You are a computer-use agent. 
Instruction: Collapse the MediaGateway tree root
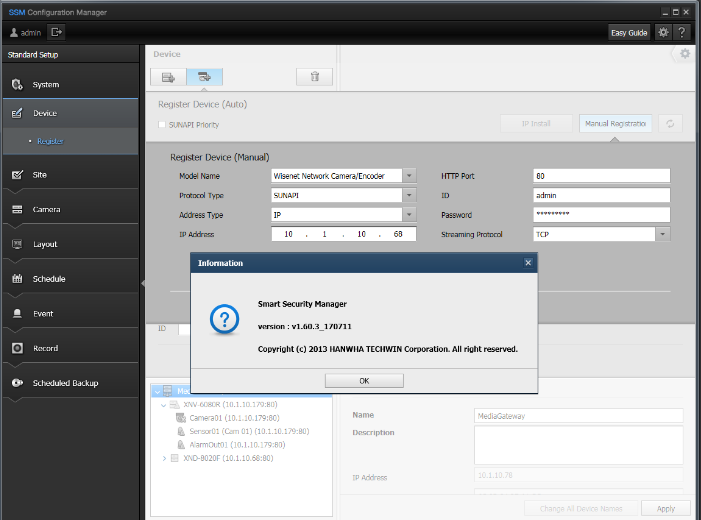click(x=157, y=392)
